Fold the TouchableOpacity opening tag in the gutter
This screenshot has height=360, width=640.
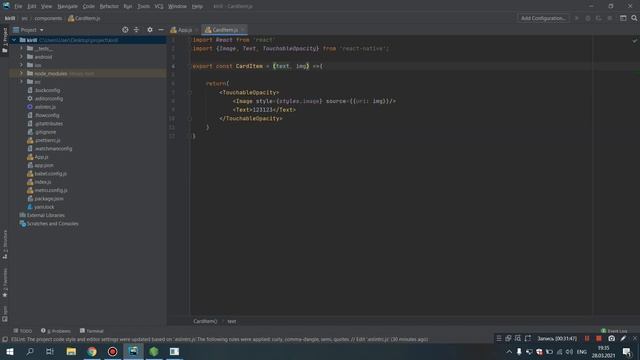tap(190, 93)
